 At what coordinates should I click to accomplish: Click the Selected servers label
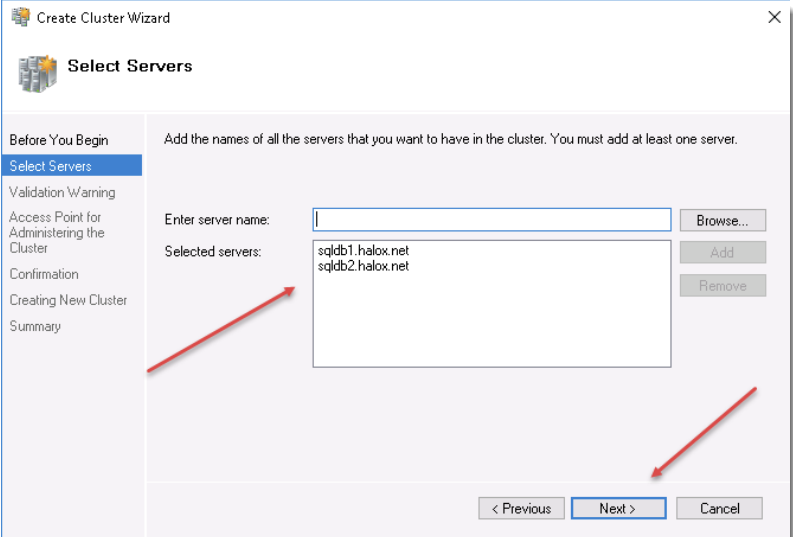pos(212,251)
